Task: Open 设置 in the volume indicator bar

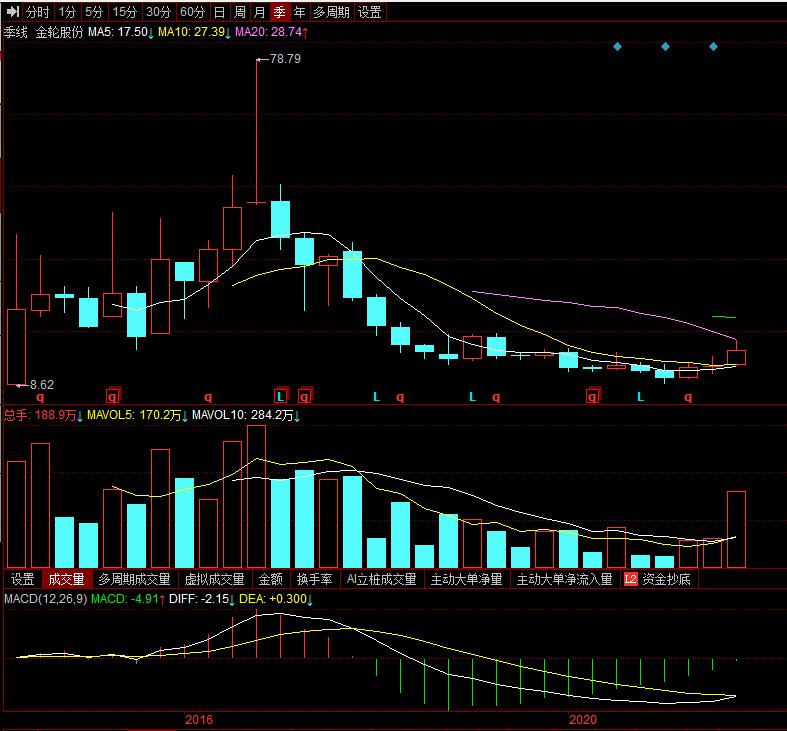Action: (x=22, y=579)
